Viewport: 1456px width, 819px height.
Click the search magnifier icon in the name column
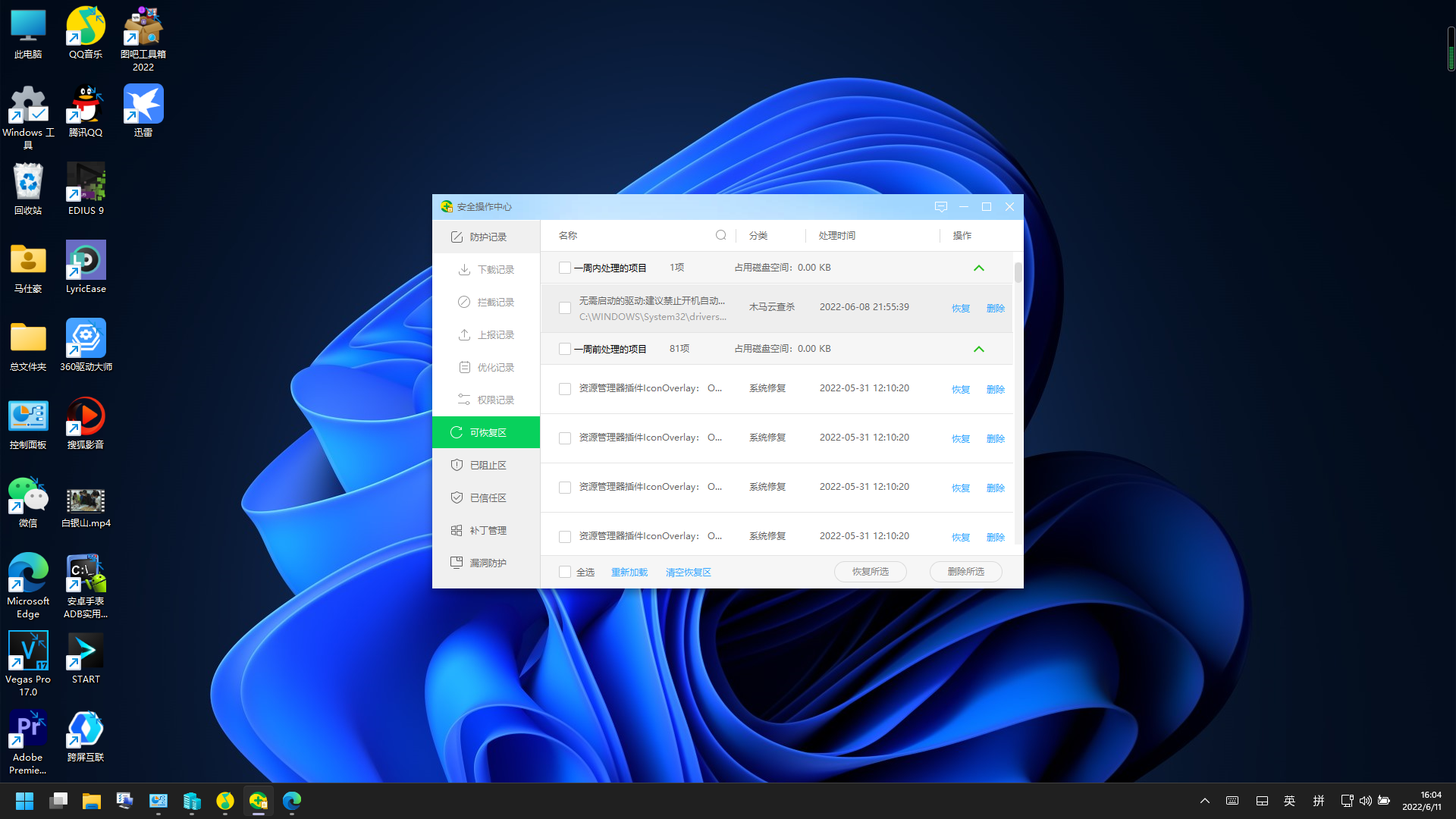(x=720, y=235)
